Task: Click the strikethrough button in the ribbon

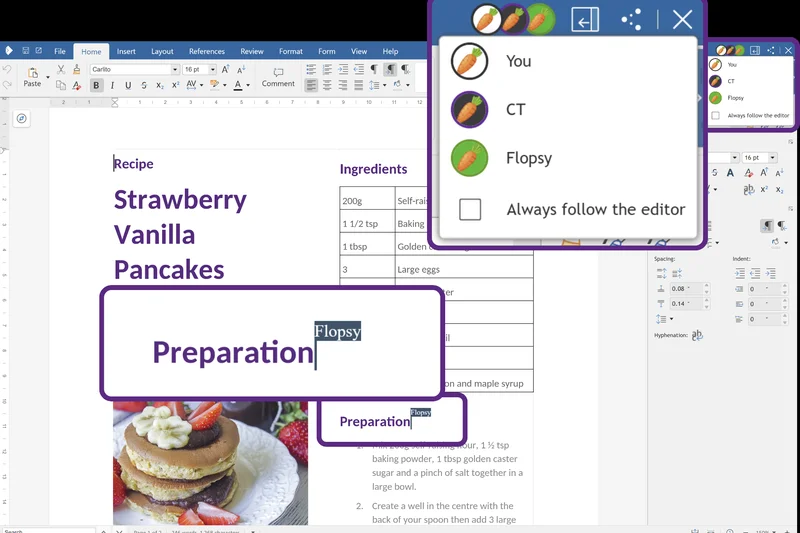Action: [x=144, y=86]
